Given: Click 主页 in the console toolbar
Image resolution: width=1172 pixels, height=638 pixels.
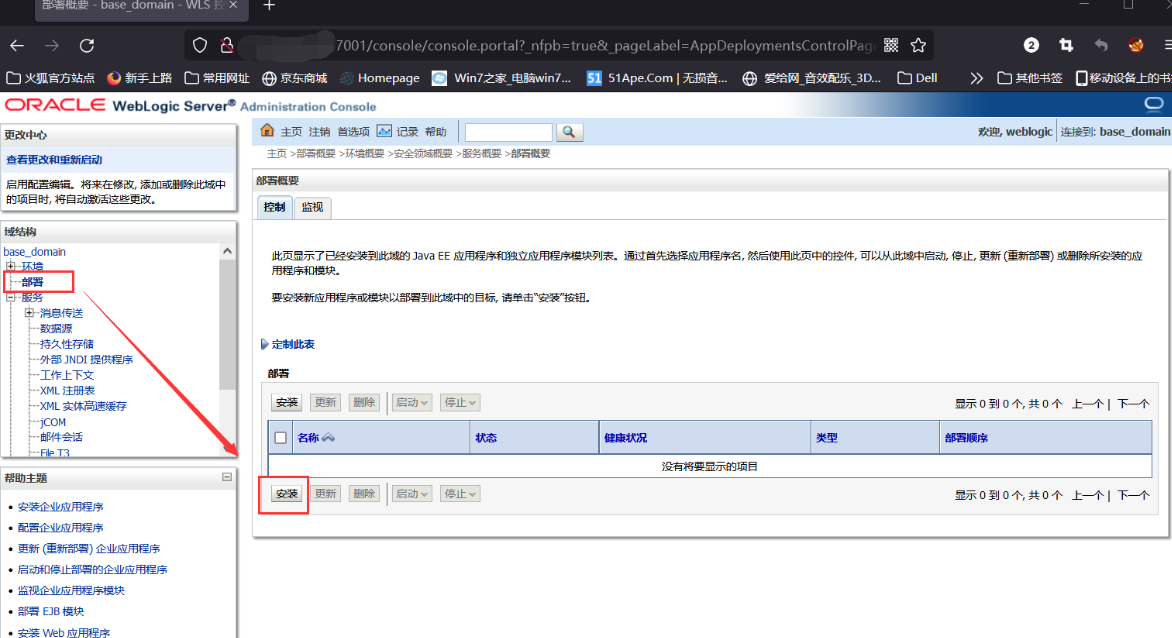Looking at the screenshot, I should pos(292,132).
